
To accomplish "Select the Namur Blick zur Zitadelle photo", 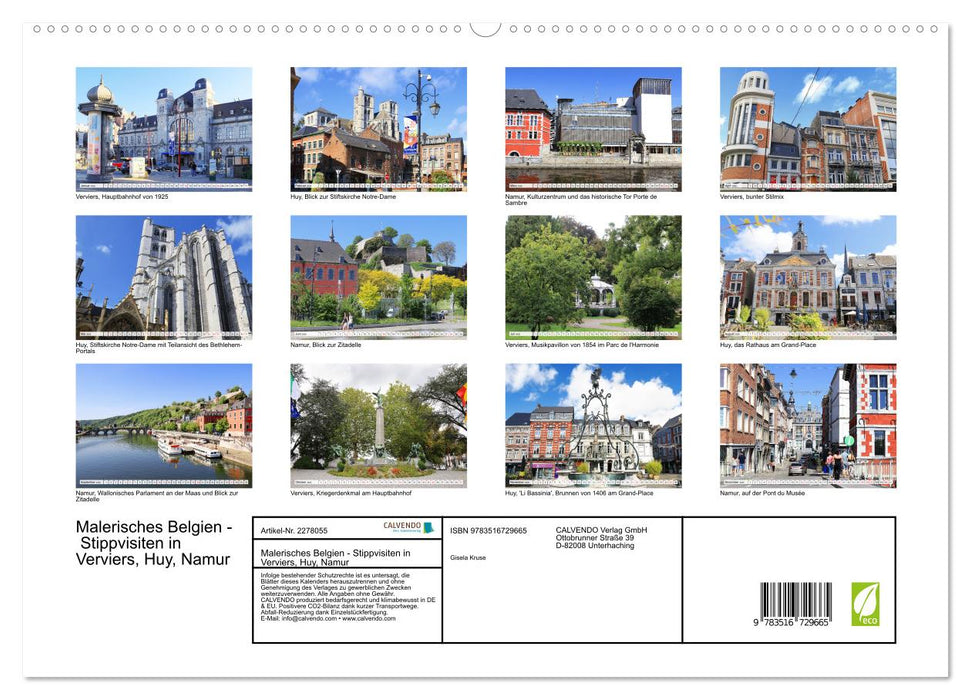I will 378,277.
